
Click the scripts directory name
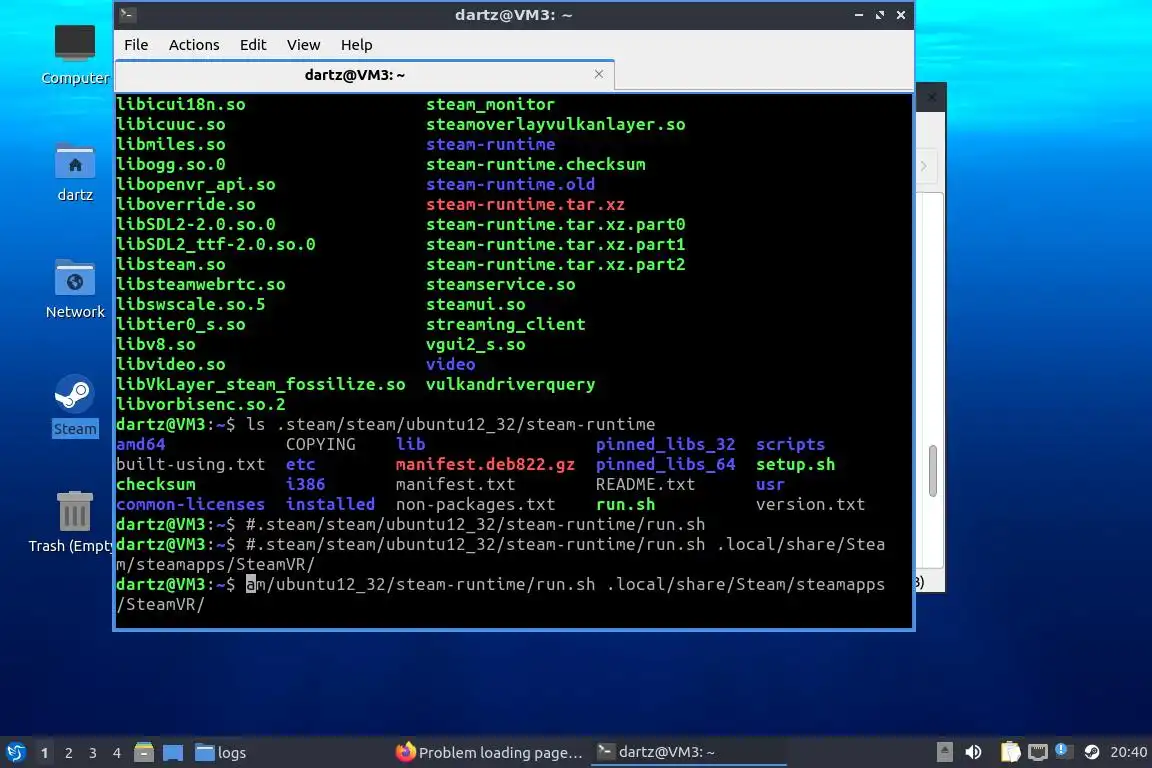pos(791,444)
